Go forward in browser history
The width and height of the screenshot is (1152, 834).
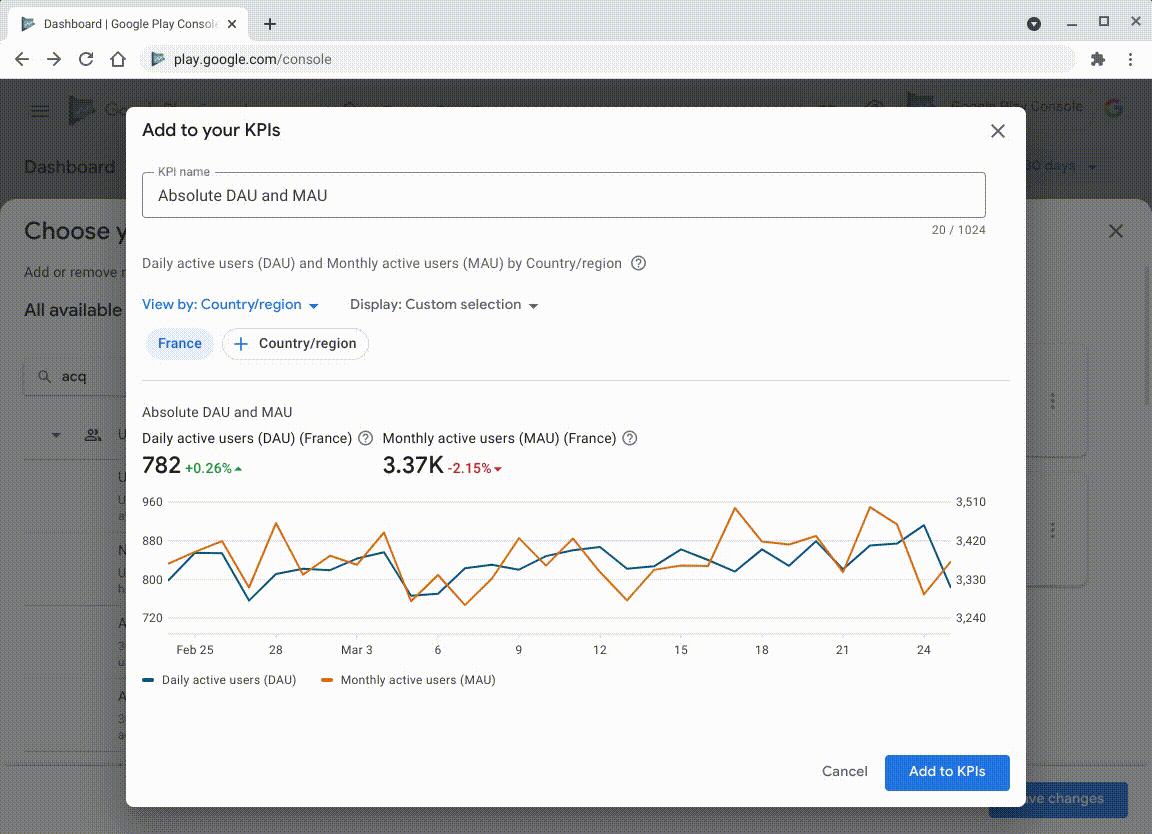coord(54,59)
